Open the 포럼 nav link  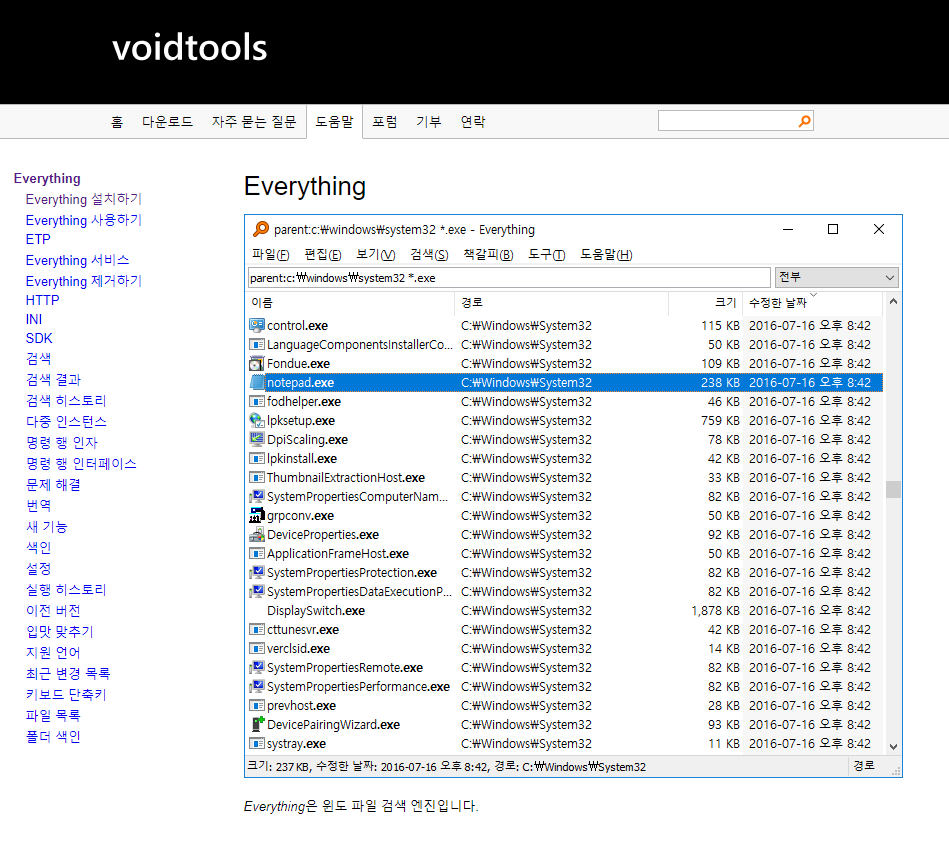(384, 122)
